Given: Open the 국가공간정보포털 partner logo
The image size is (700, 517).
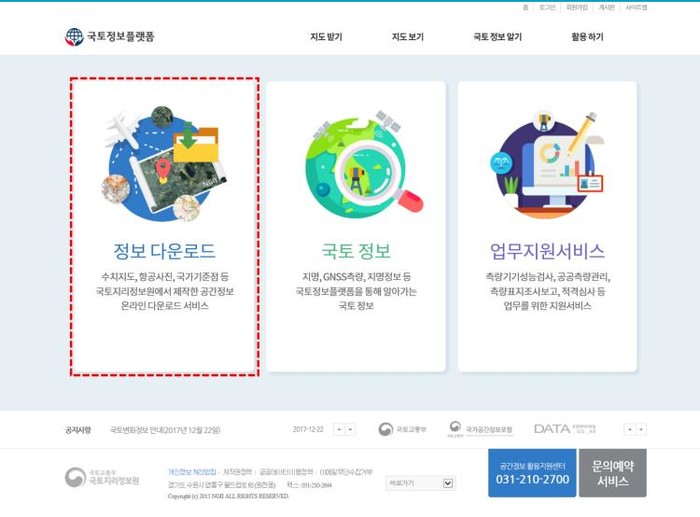Looking at the screenshot, I should (x=480, y=429).
